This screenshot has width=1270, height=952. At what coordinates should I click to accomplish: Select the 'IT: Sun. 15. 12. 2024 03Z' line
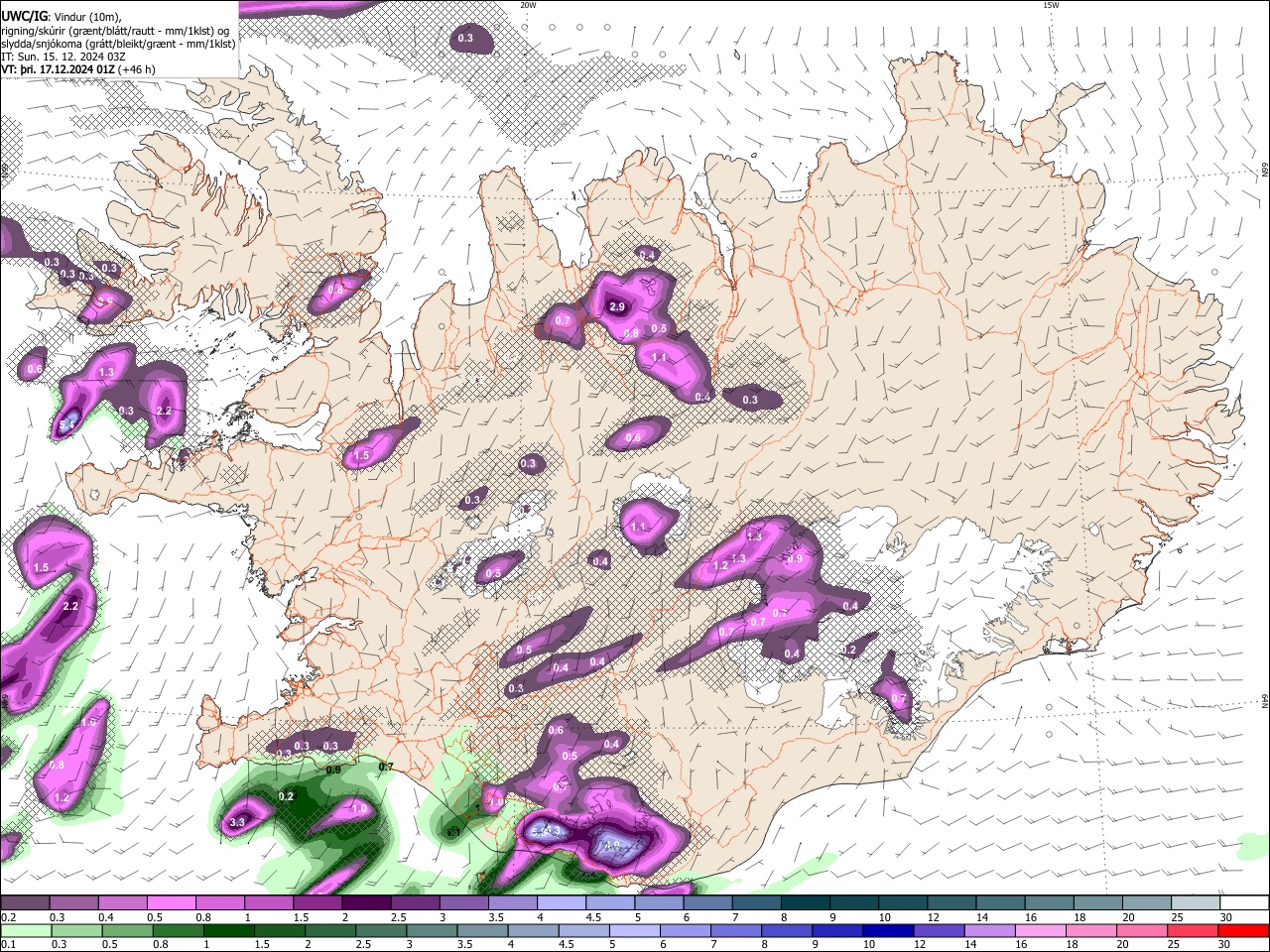pyautogui.click(x=63, y=57)
